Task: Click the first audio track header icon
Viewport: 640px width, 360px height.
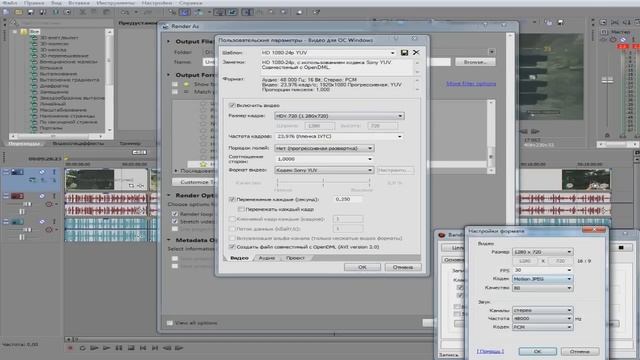Action: (17, 196)
